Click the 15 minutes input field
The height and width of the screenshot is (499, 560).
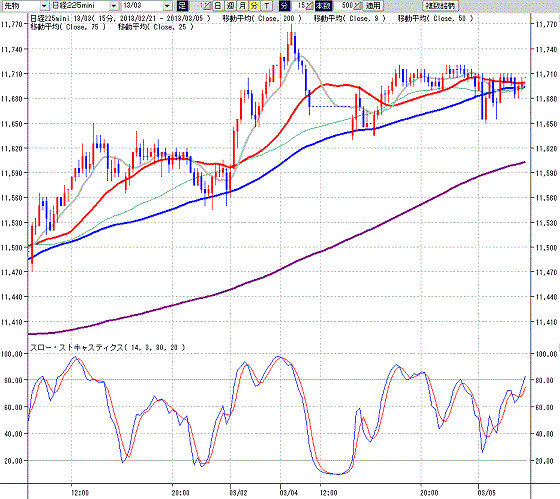[x=298, y=6]
